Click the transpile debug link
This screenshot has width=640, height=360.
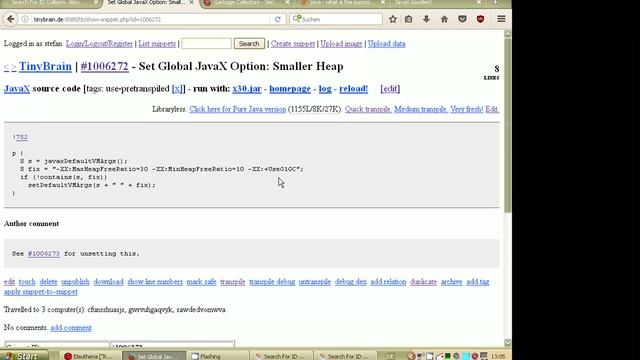pos(272,282)
